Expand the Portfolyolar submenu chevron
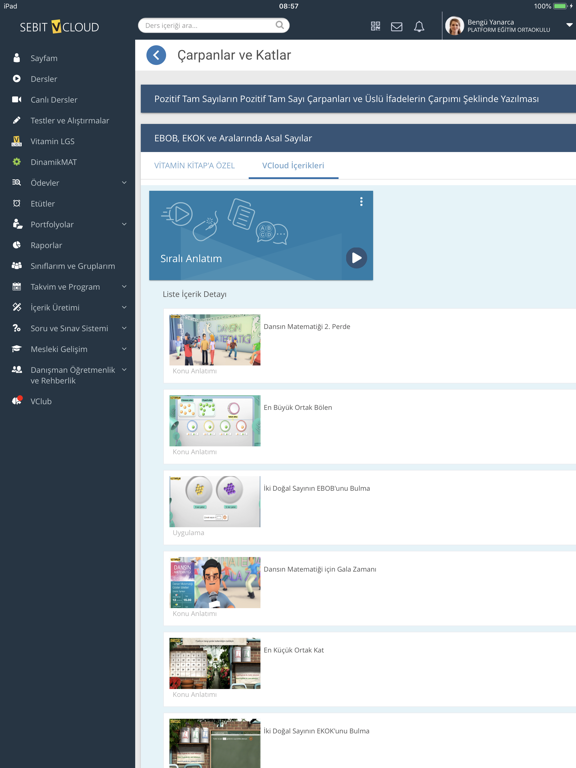This screenshot has width=576, height=768. pos(124,224)
